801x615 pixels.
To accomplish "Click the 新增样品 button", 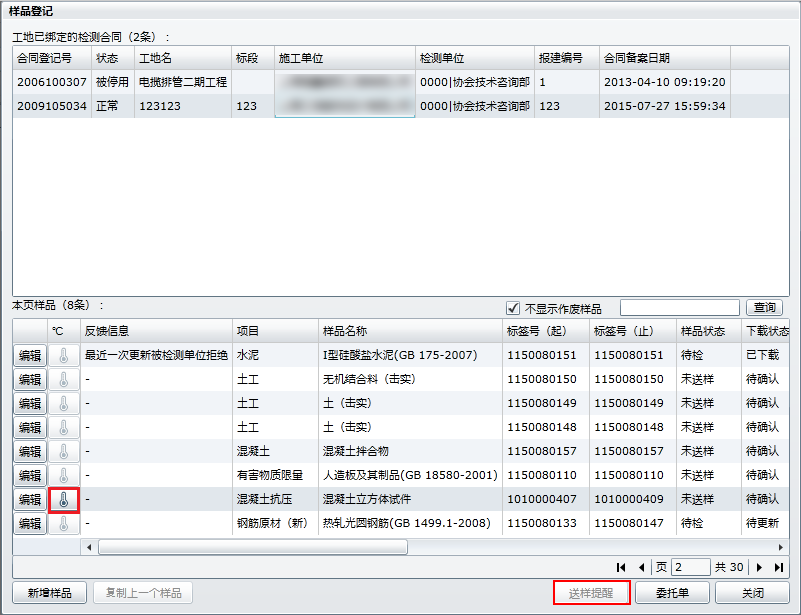I will [x=49, y=593].
